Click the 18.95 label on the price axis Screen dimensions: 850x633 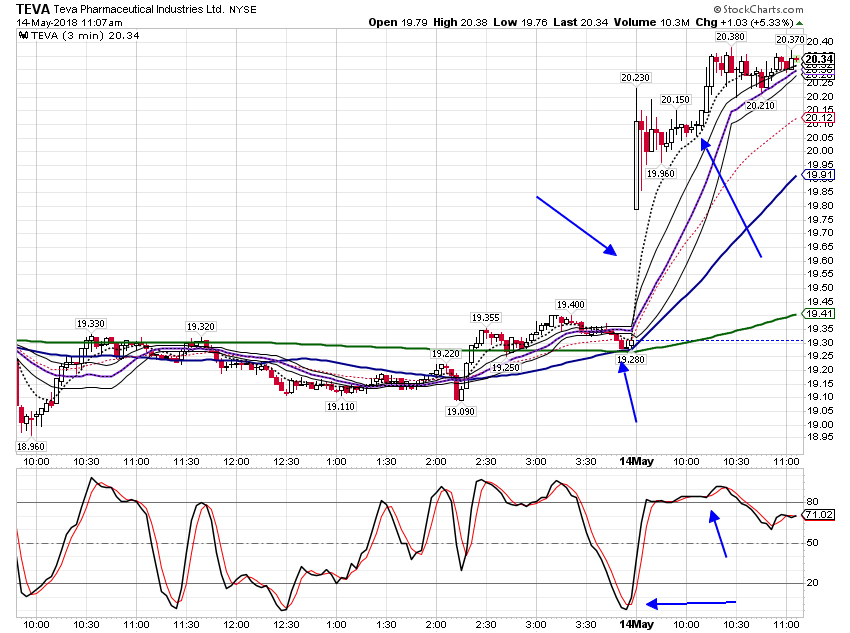[820, 437]
